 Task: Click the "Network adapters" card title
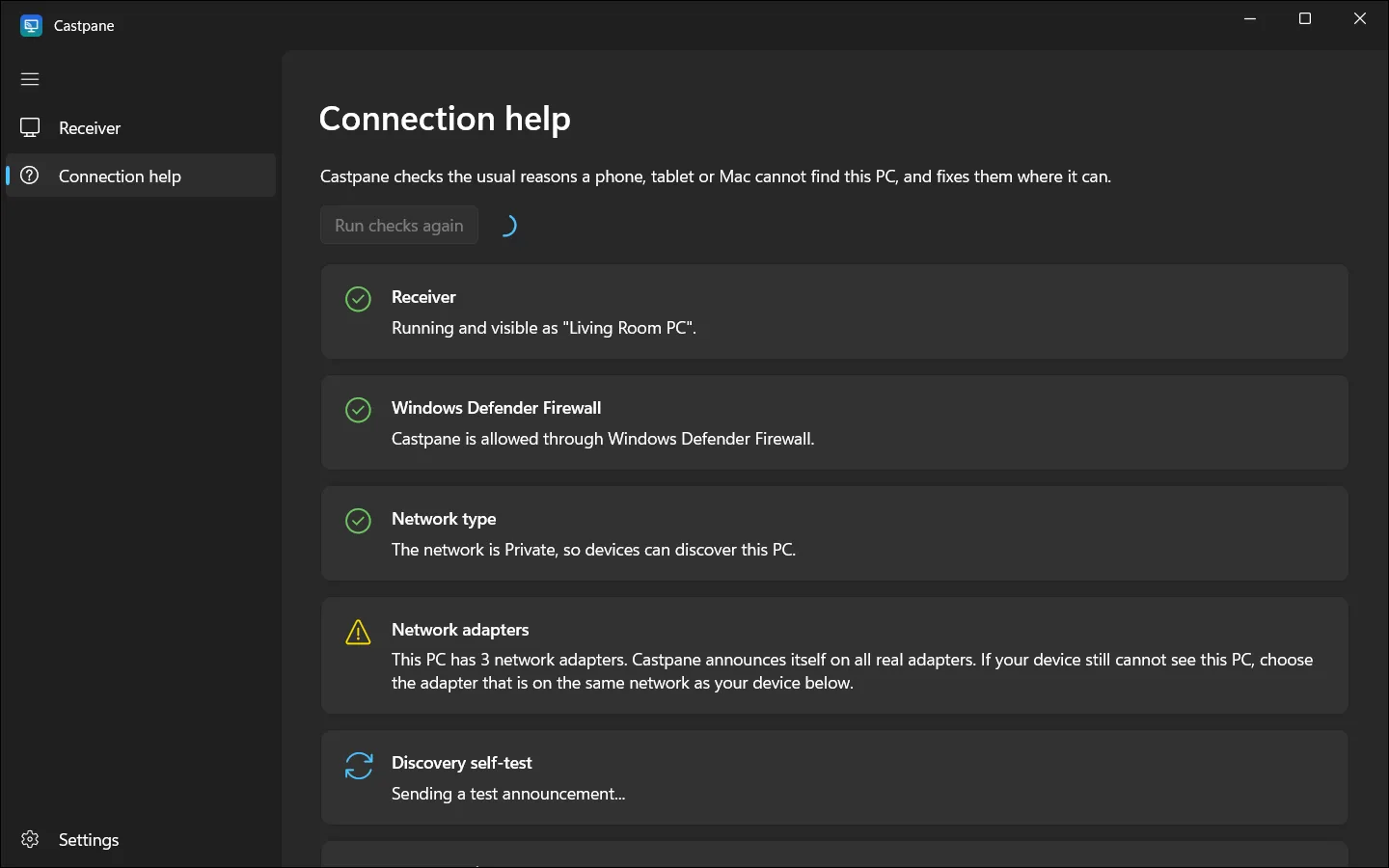coord(460,630)
